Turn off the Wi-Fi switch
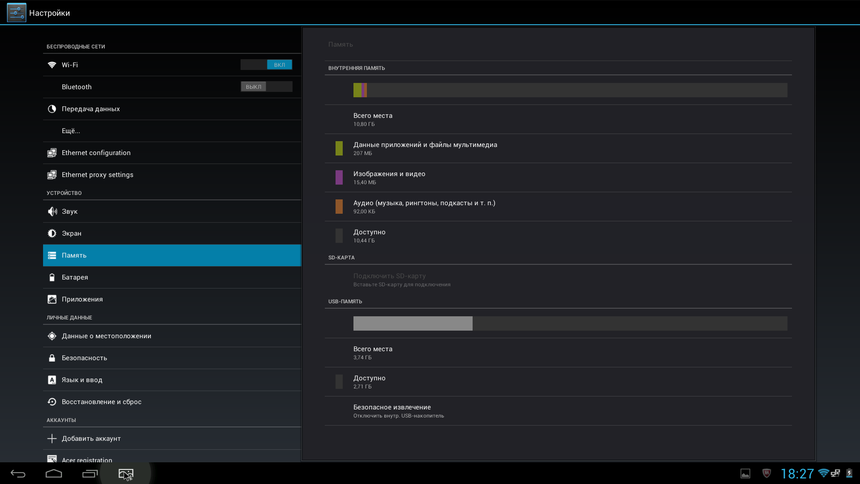 (266, 65)
